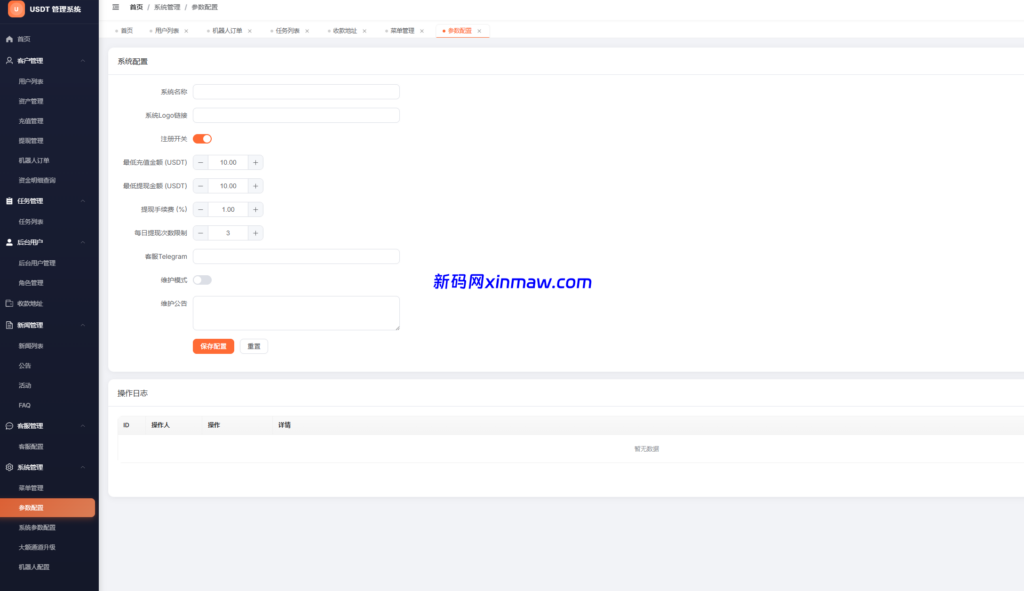
Task: Click the 系统名称 input field
Action: (x=295, y=91)
